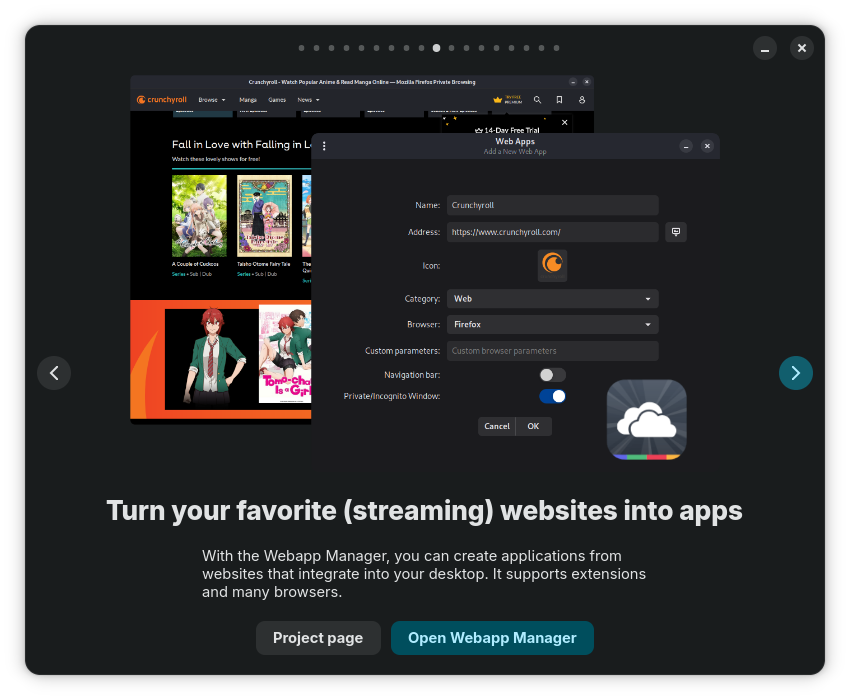Open the Web Apps three-dot menu

click(x=324, y=146)
